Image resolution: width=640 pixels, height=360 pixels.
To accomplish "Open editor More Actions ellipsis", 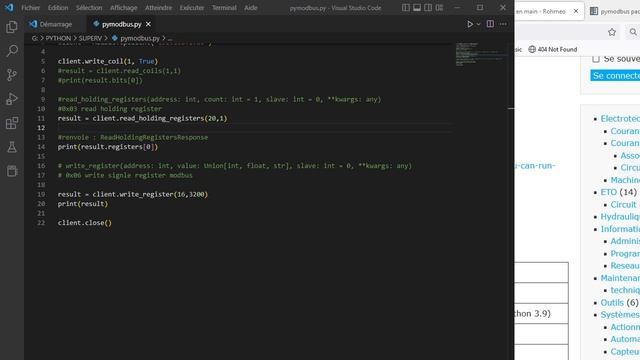I will [503, 24].
